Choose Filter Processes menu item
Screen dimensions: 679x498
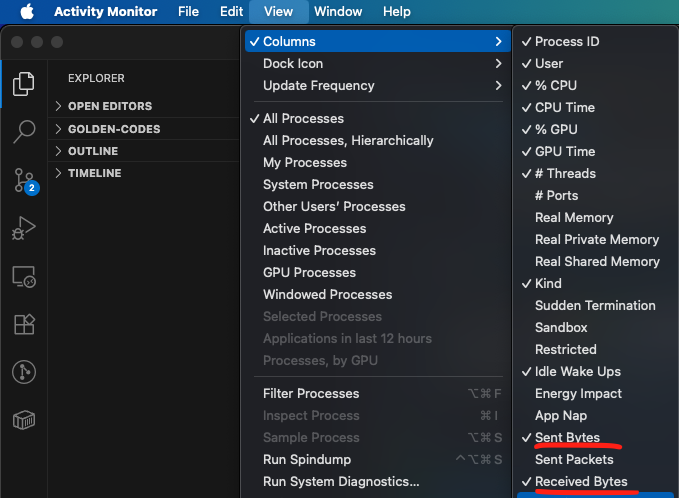pyautogui.click(x=378, y=394)
